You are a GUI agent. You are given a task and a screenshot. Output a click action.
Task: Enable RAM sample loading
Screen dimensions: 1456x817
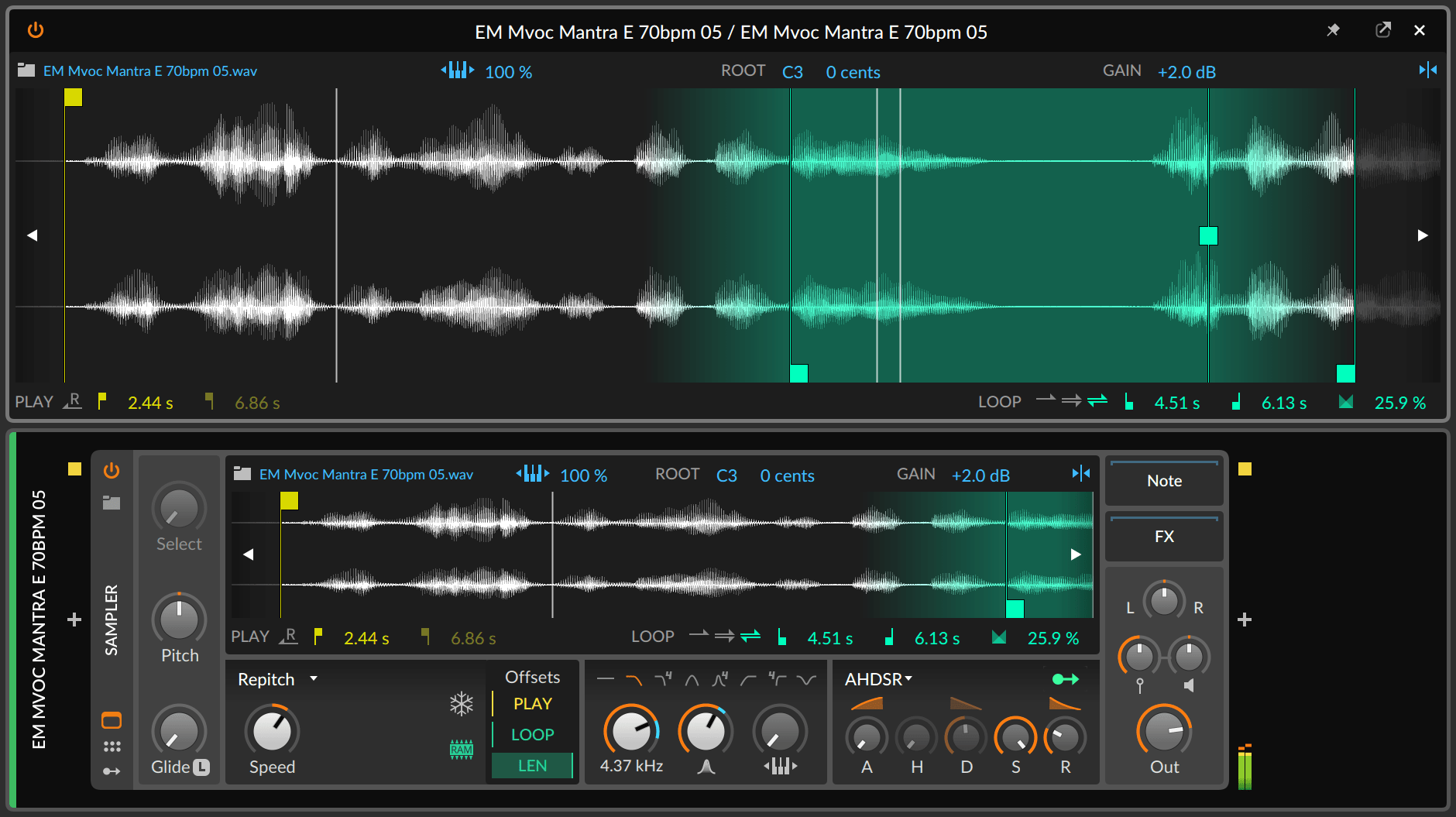click(462, 749)
